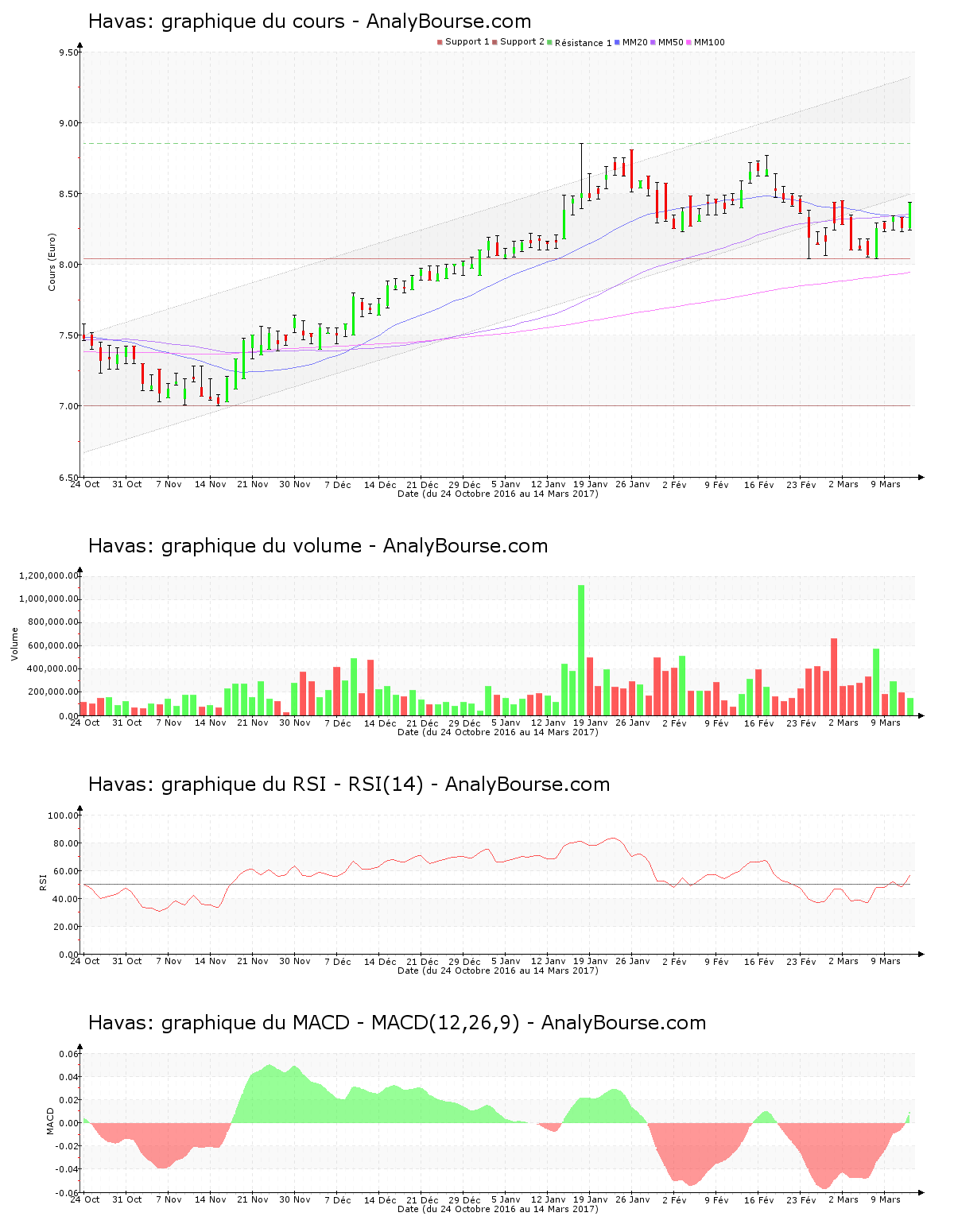
Task: Click the 80.00 RSI axis value
Action: coord(66,843)
